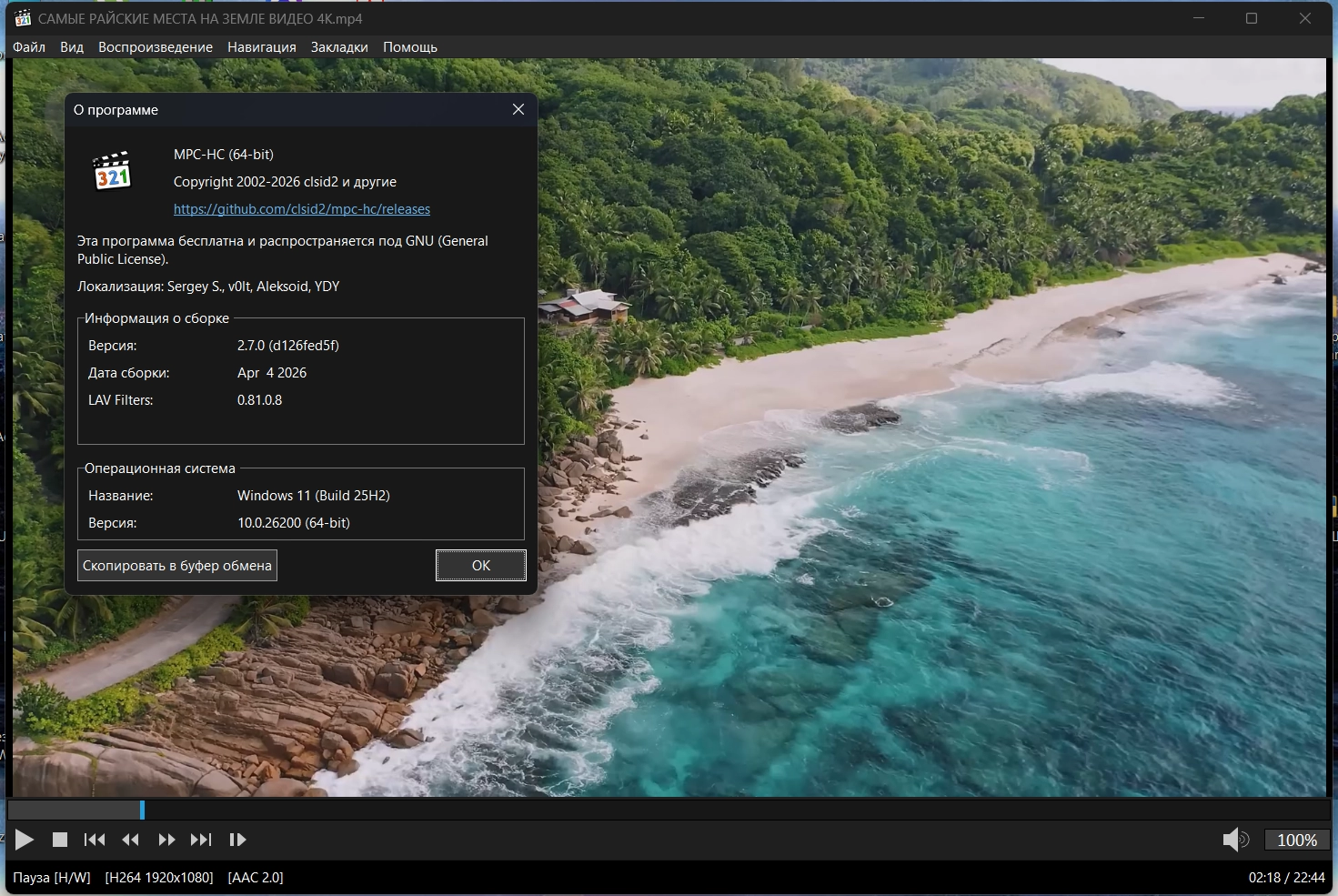The image size is (1338, 896).
Task: Click the 02:18 / 22:44 time display
Action: [1287, 878]
